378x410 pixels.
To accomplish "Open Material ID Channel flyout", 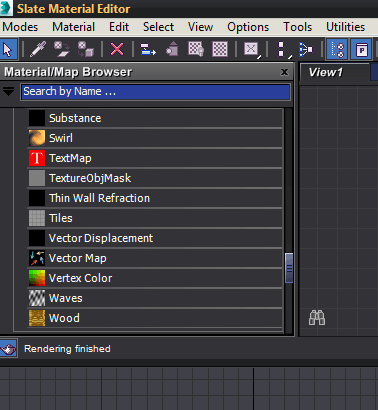I will click(252, 49).
